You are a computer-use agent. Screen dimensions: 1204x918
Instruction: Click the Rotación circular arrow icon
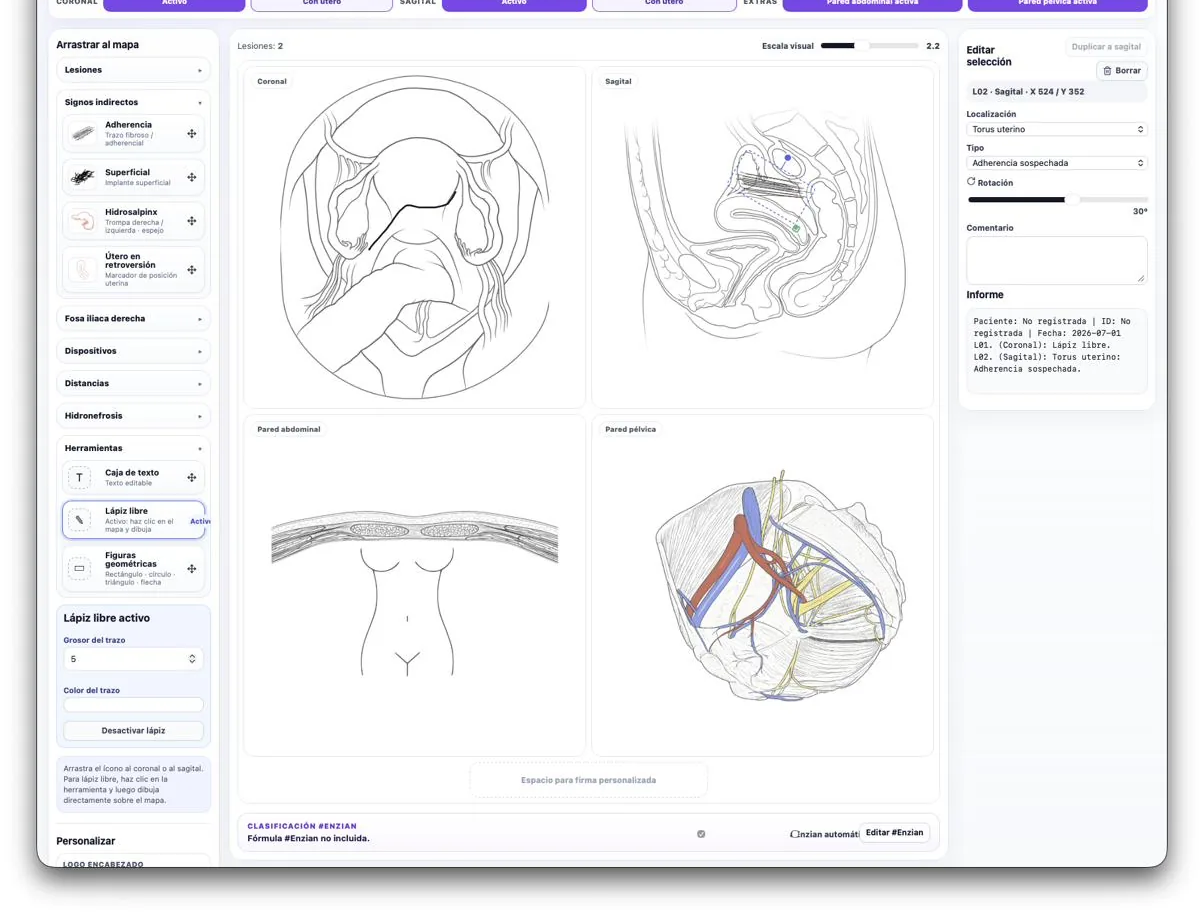(x=971, y=182)
